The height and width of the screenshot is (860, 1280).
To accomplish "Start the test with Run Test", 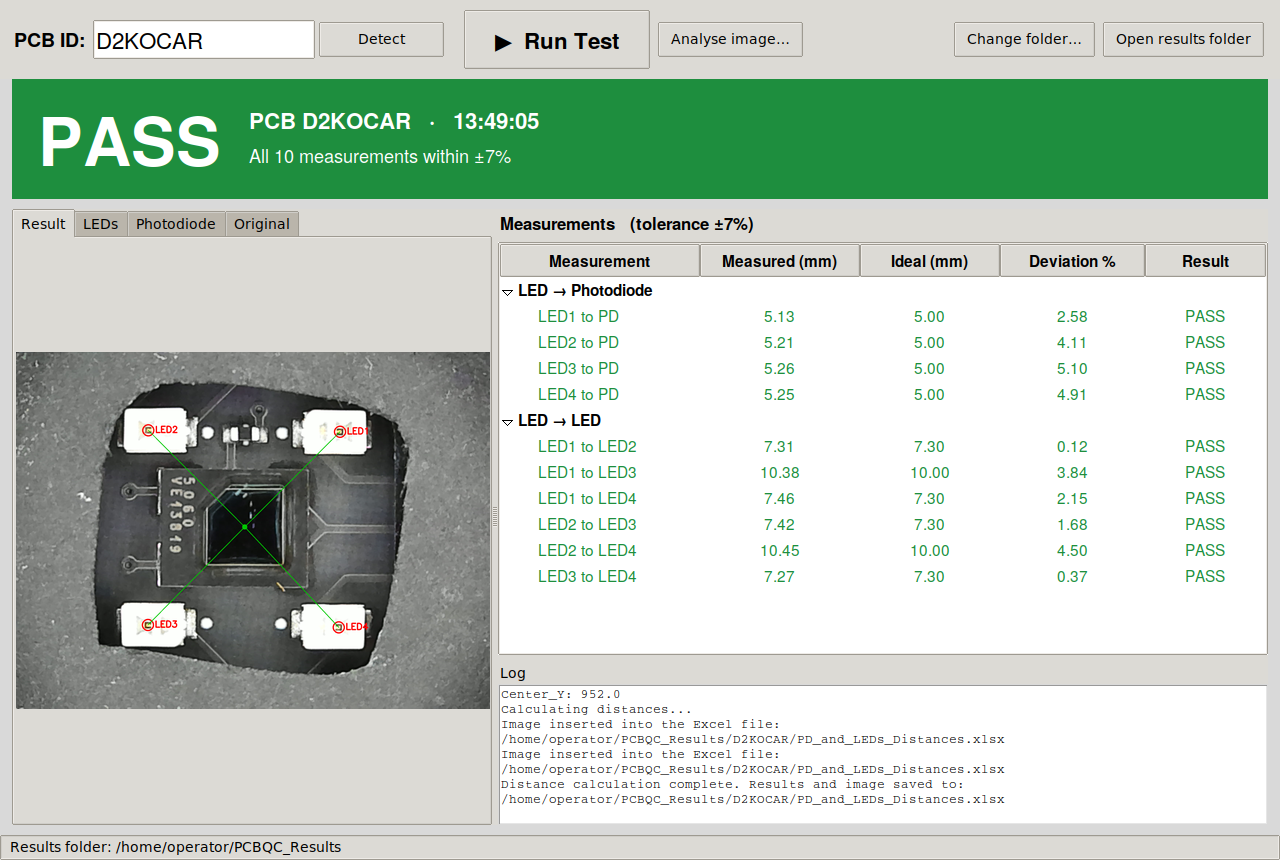I will [x=557, y=40].
